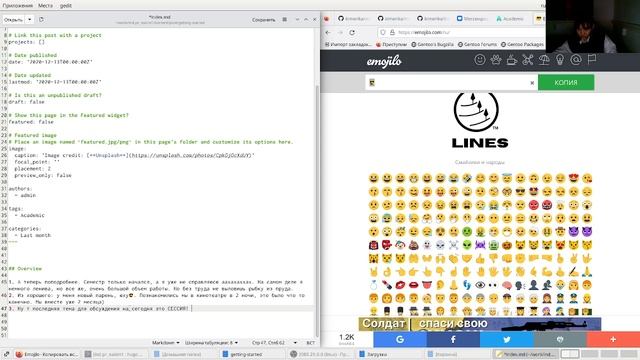Share the page on Facebook

pyautogui.click(x=453, y=339)
